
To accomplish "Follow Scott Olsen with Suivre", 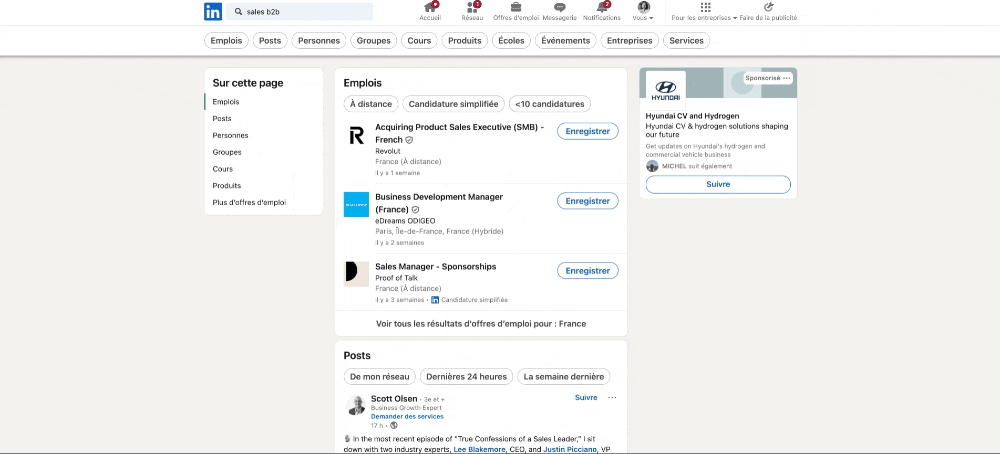I will coord(586,397).
